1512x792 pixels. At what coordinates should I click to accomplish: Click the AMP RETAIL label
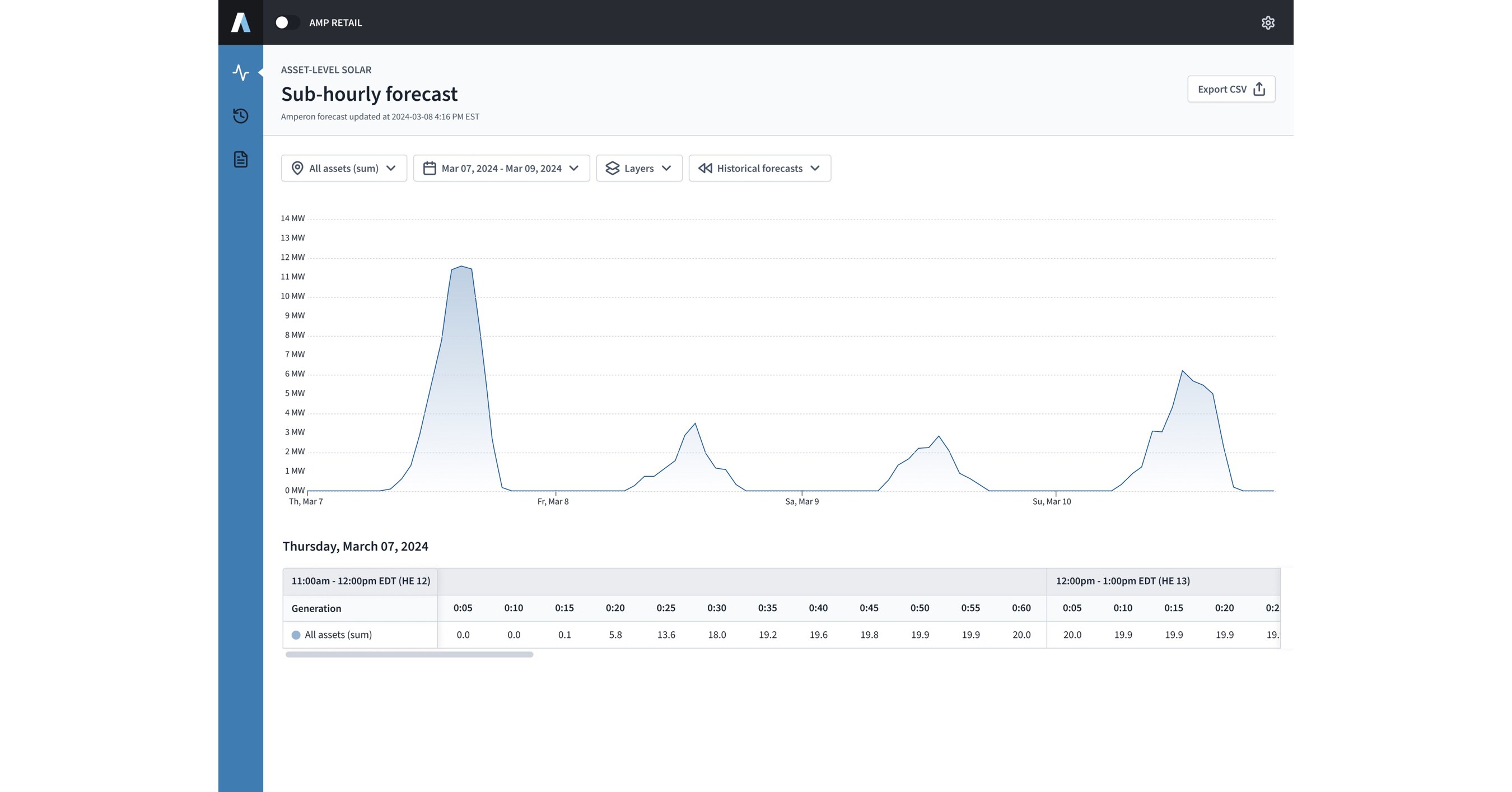tap(336, 23)
